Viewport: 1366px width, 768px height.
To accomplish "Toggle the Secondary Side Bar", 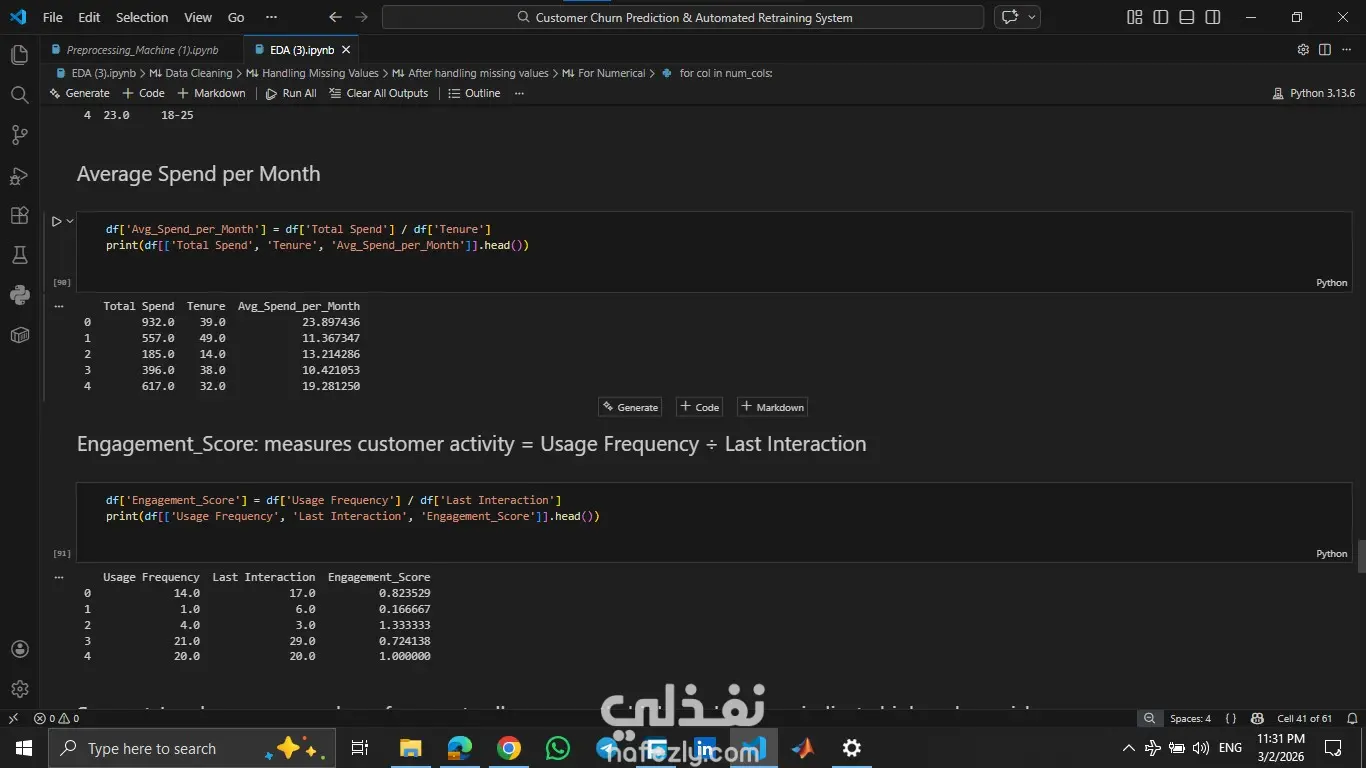I will 1212,17.
